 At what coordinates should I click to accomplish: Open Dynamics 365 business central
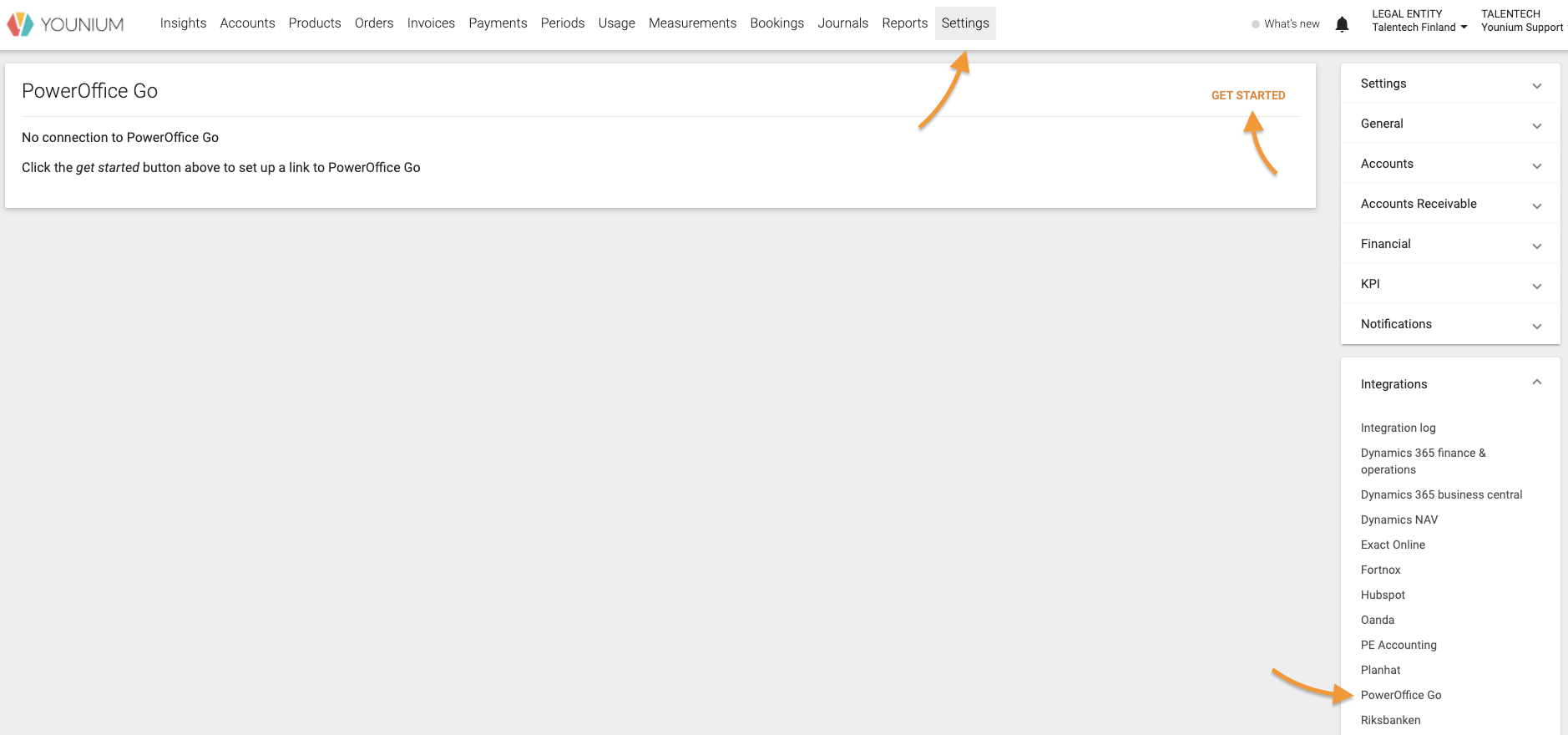[x=1441, y=494]
